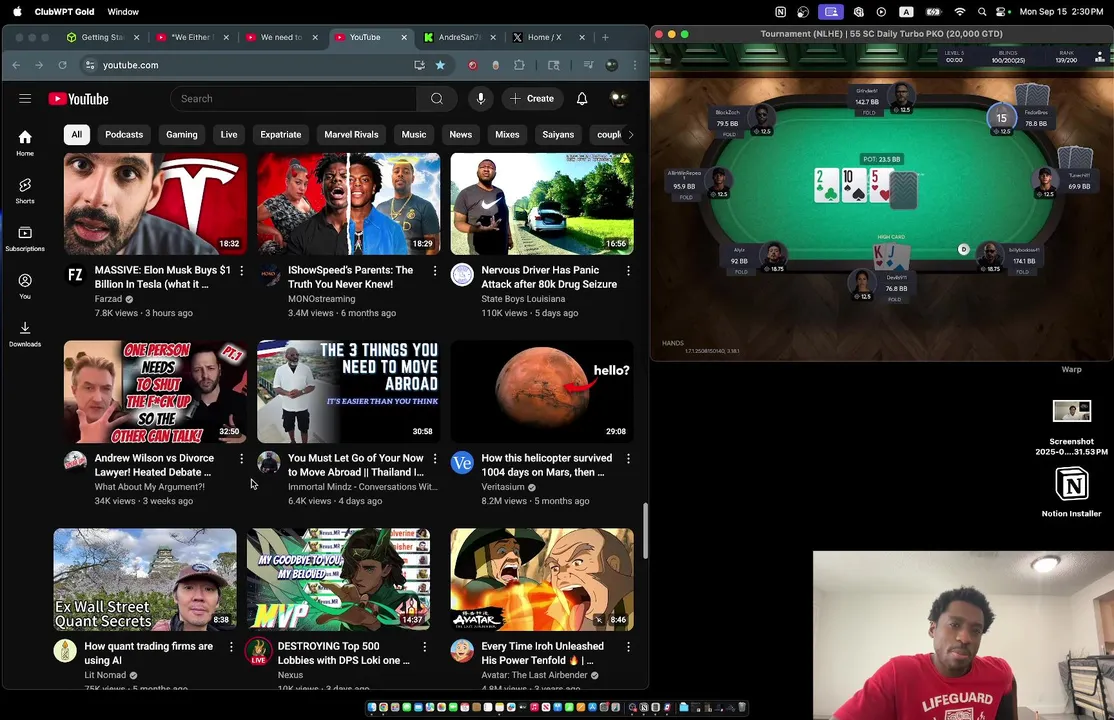The width and height of the screenshot is (1114, 720).
Task: Open options menu for Nervous Driver video
Action: point(628,271)
